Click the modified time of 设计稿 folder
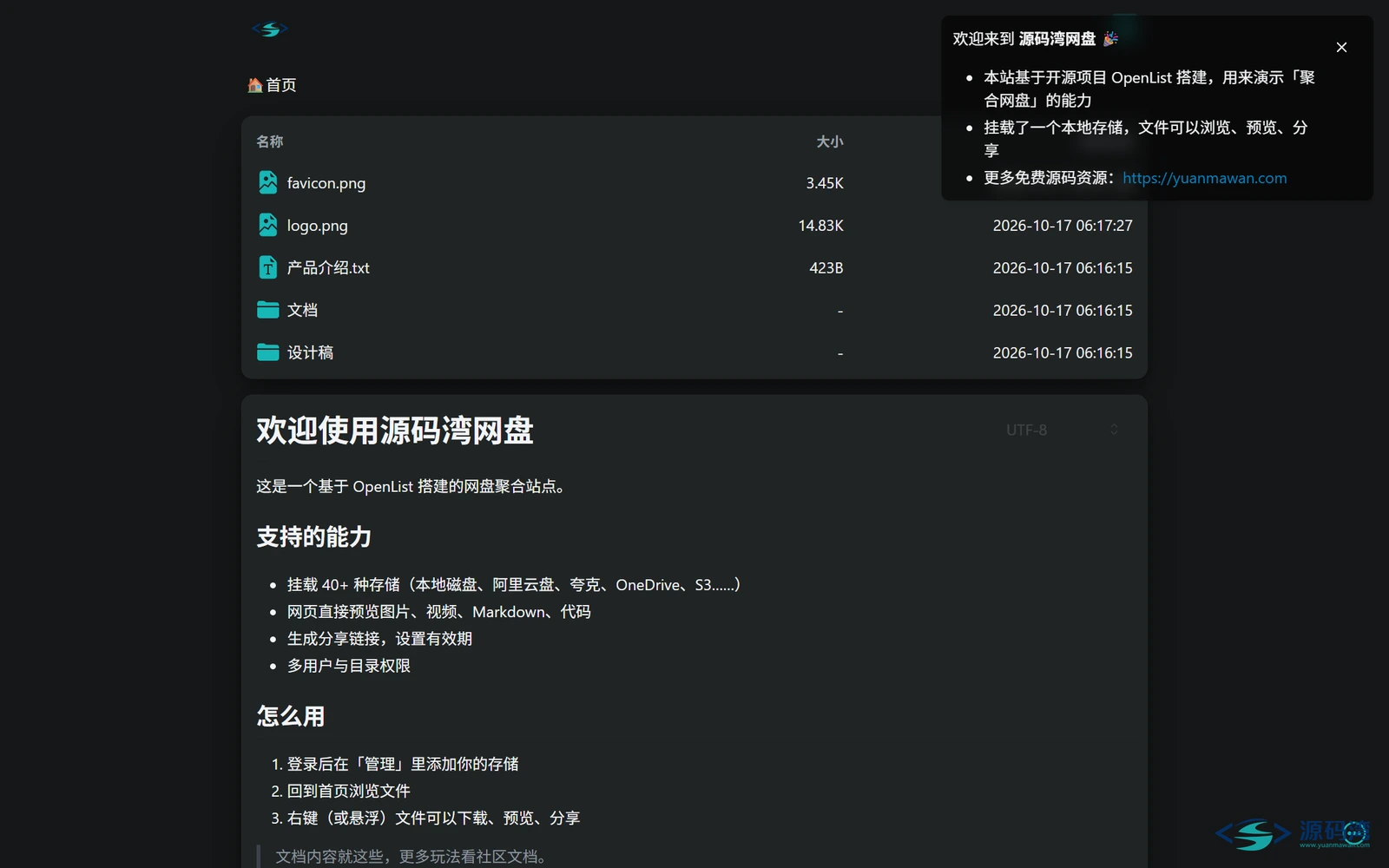Screen dimensions: 1389x868 (1063, 353)
